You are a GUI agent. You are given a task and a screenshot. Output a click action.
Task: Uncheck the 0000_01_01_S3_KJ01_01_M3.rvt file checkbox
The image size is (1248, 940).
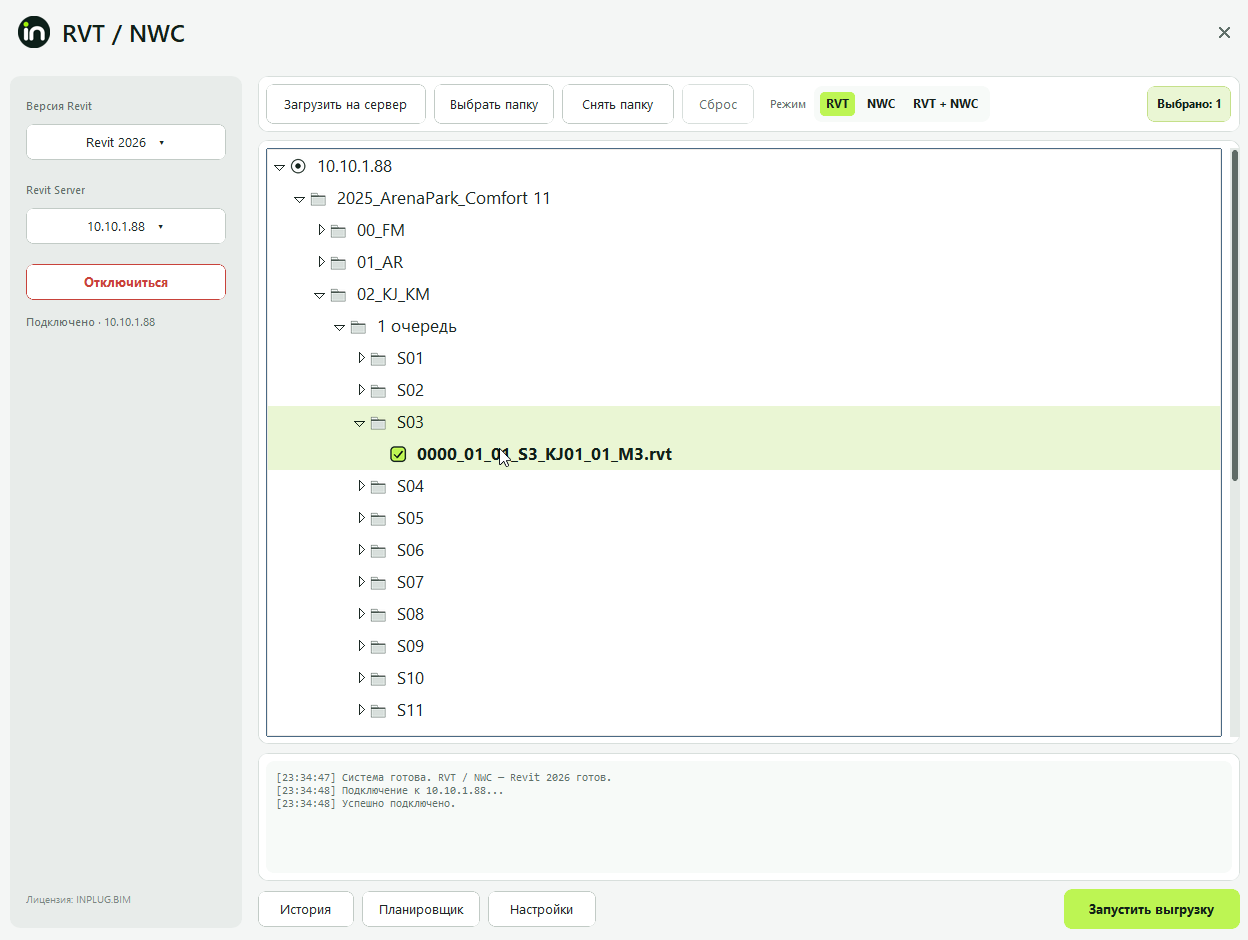pos(398,455)
